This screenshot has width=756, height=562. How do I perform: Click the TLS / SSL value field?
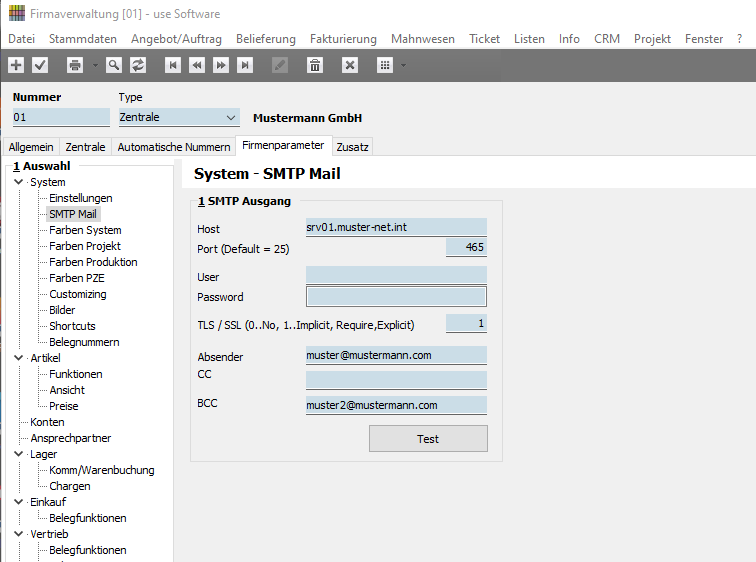pyautogui.click(x=466, y=323)
